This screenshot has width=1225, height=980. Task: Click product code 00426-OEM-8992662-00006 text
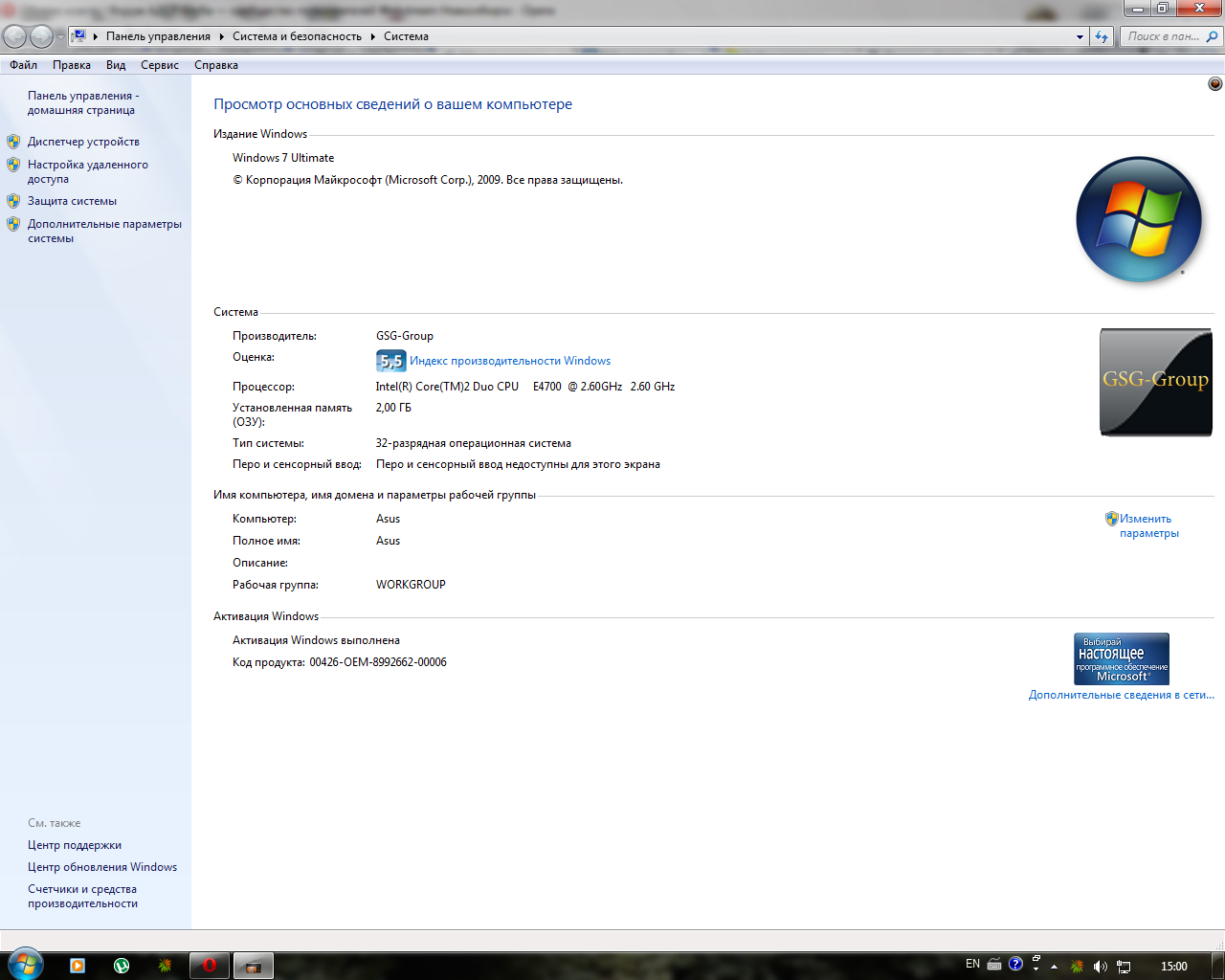(x=378, y=662)
